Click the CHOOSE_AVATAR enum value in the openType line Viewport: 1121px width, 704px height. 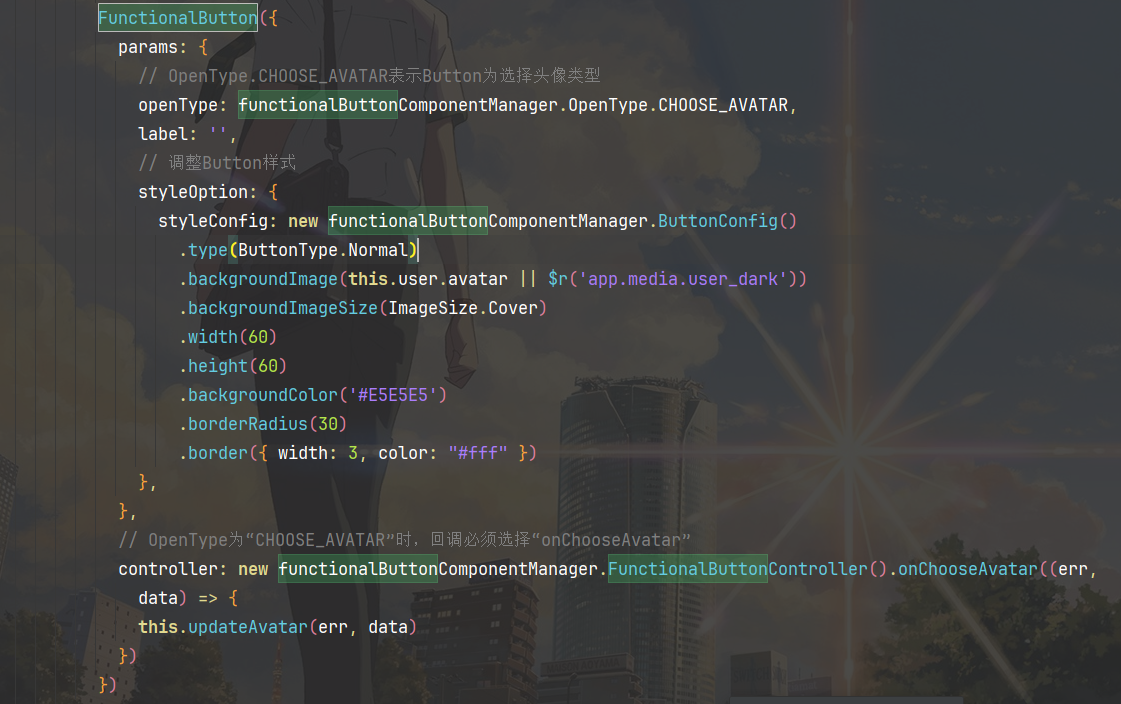(x=723, y=105)
